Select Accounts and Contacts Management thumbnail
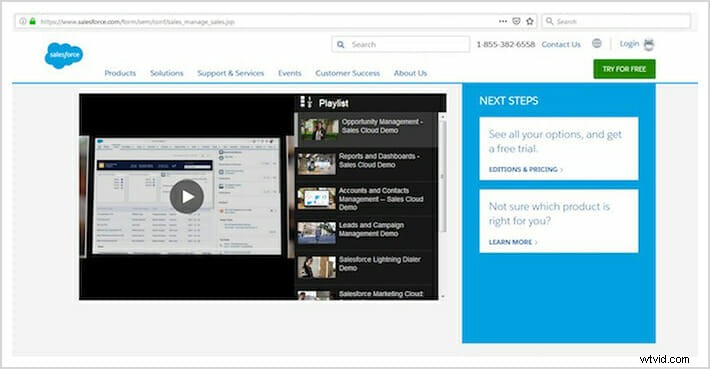710x369 pixels. tap(317, 198)
